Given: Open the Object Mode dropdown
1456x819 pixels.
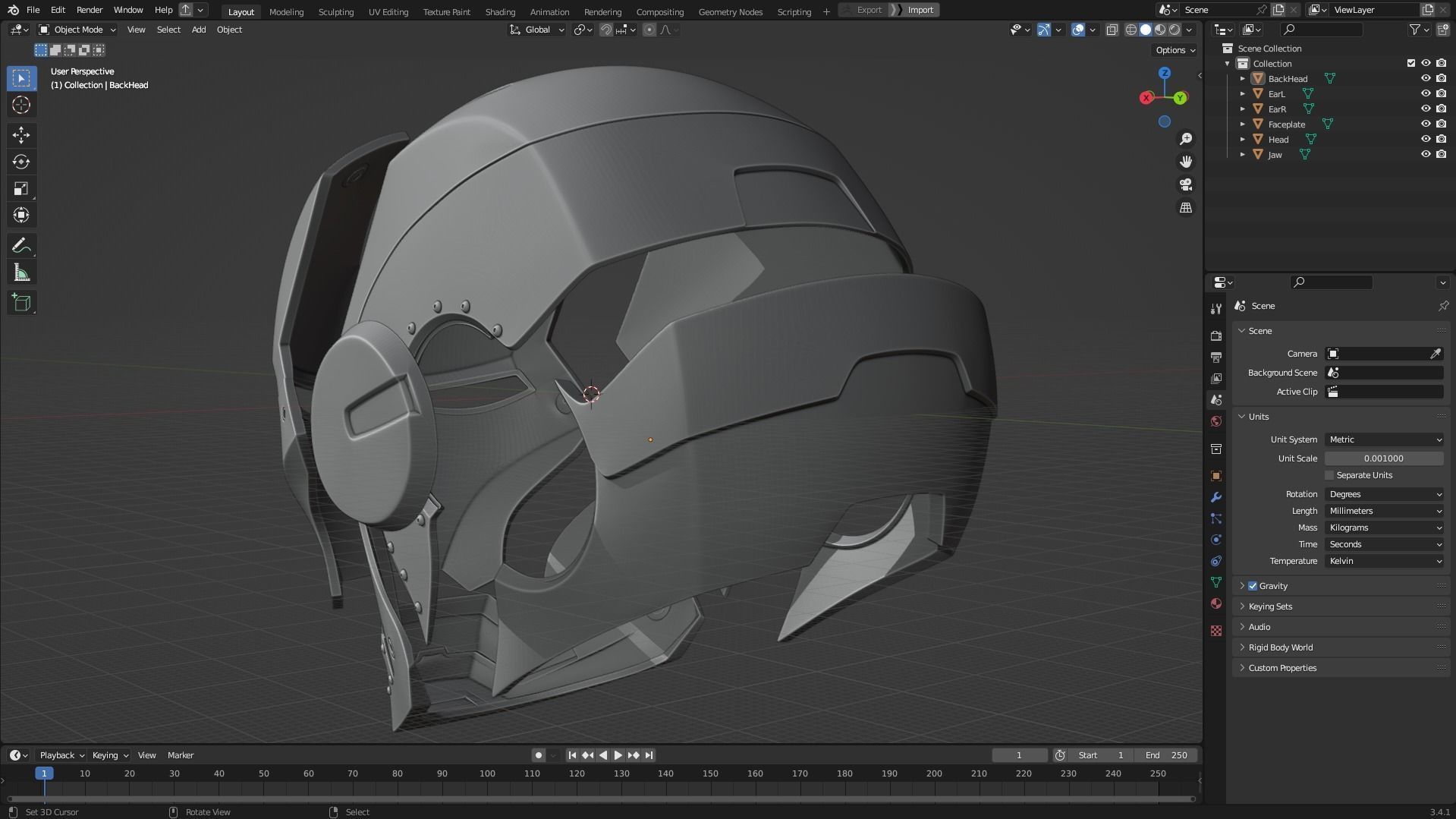Looking at the screenshot, I should click(77, 30).
